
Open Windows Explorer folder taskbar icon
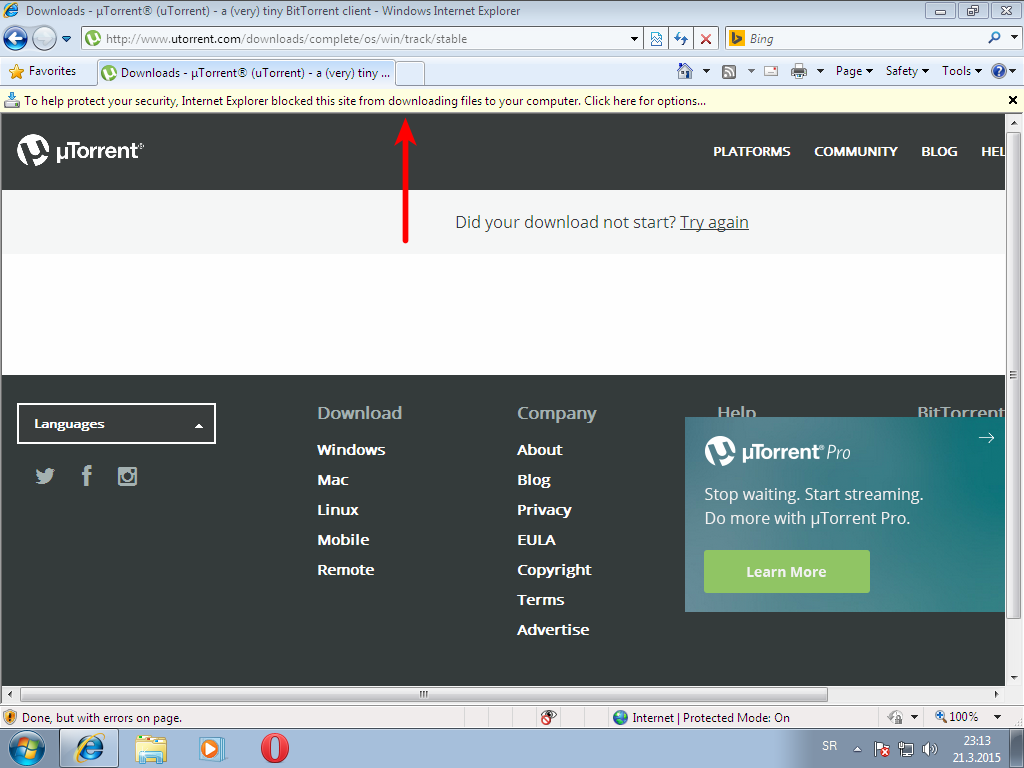point(151,748)
